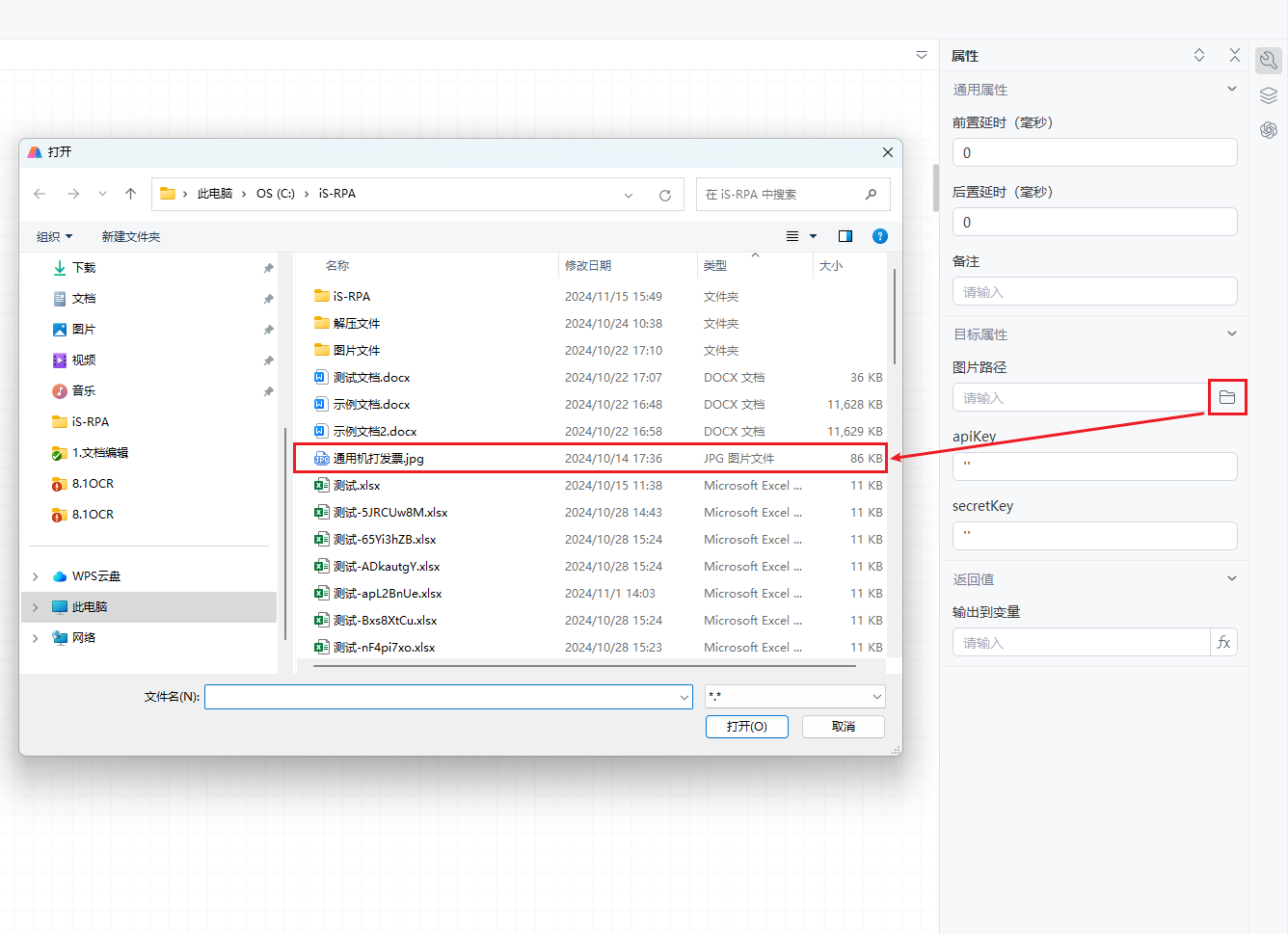Open the layers icon in right sidebar

(1269, 95)
